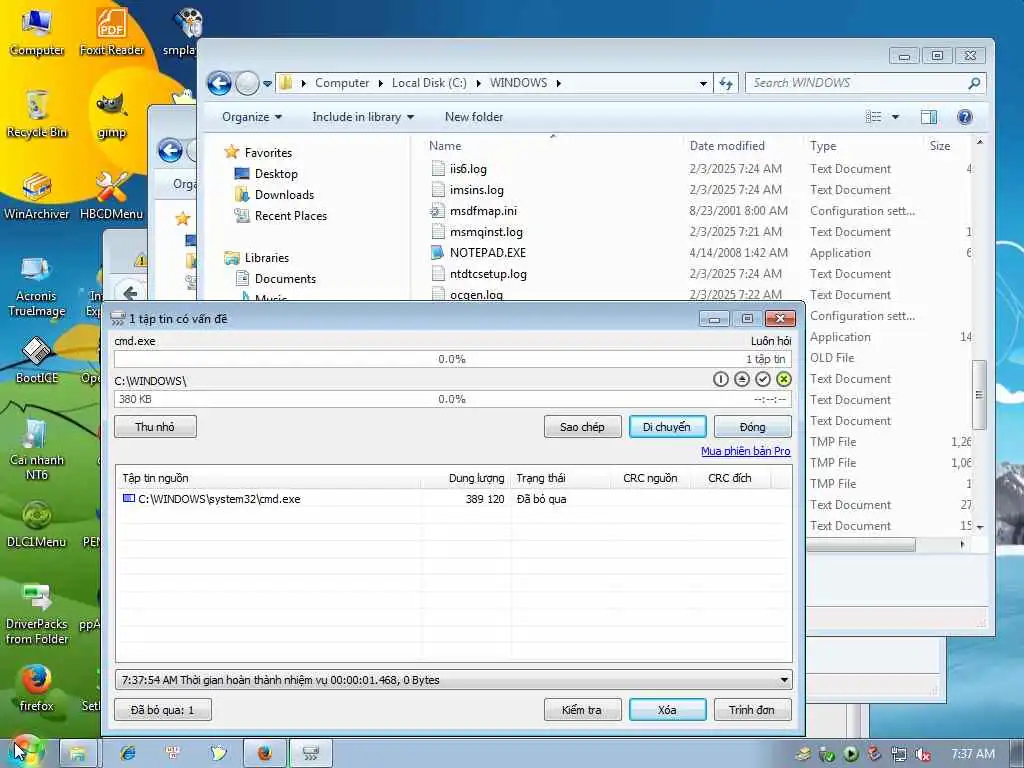This screenshot has width=1024, height=768.
Task: Click the pause icon in copy dialog
Action: coord(720,379)
